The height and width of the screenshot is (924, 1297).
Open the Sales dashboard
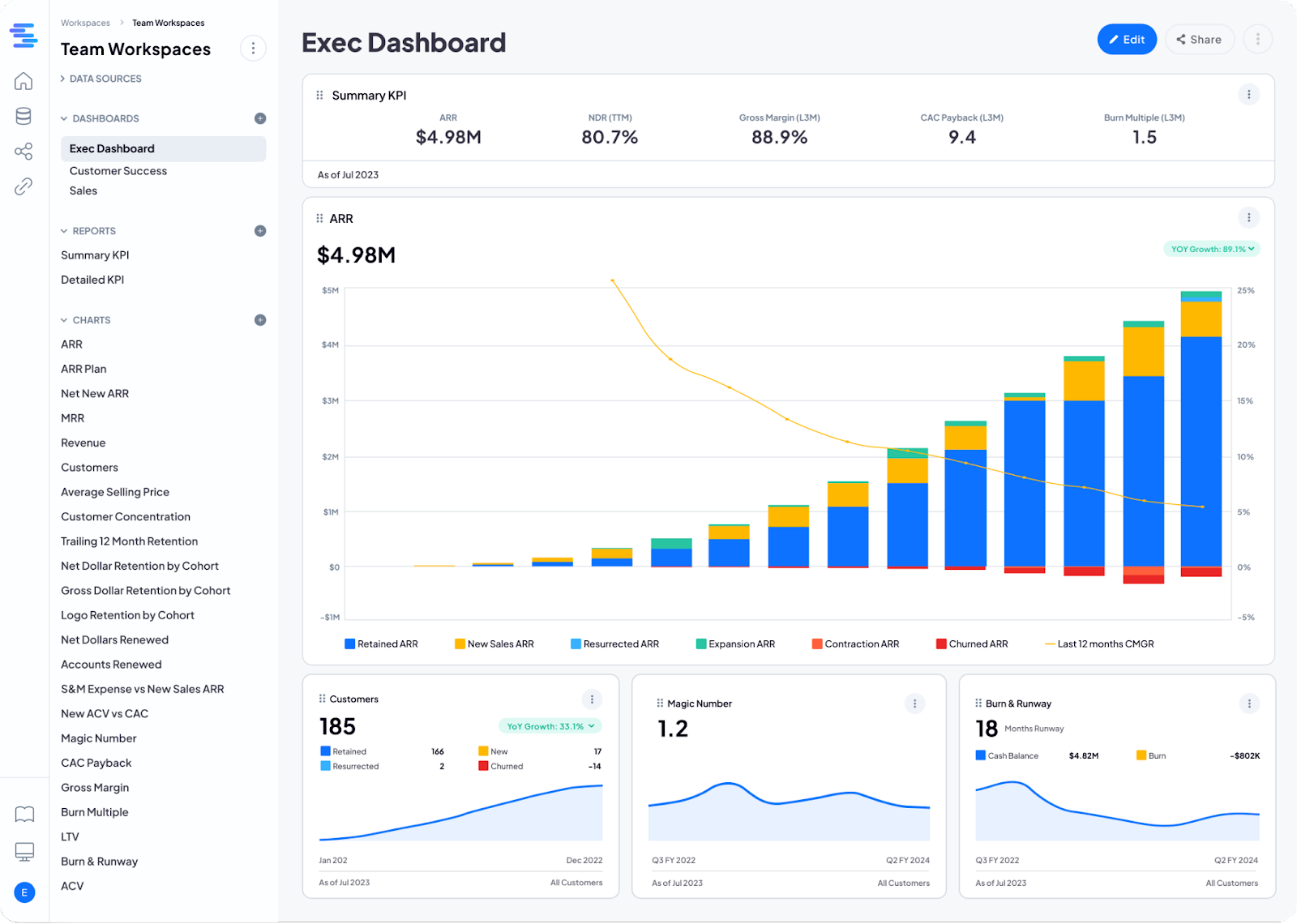83,190
